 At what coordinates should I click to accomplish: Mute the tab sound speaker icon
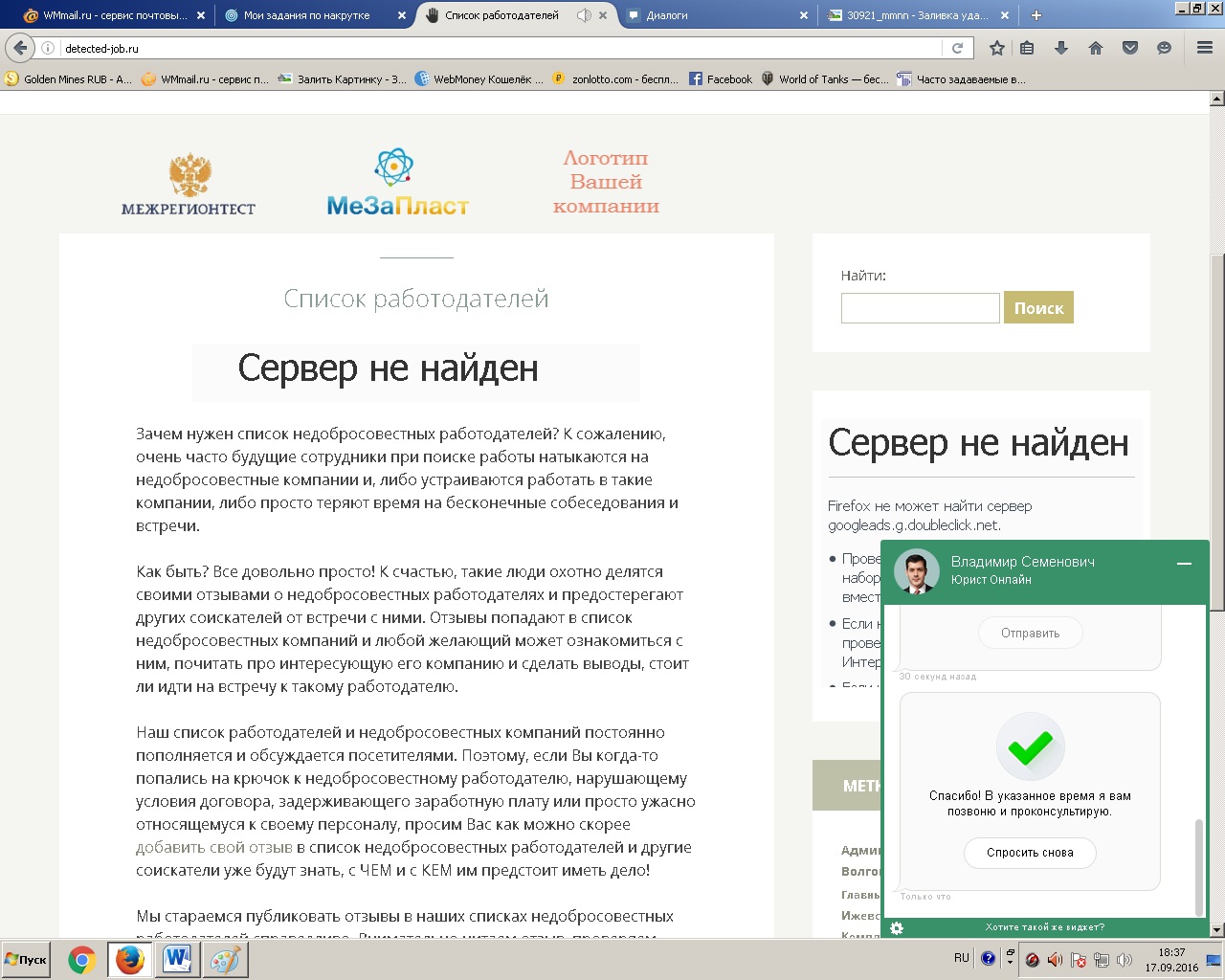tap(584, 15)
